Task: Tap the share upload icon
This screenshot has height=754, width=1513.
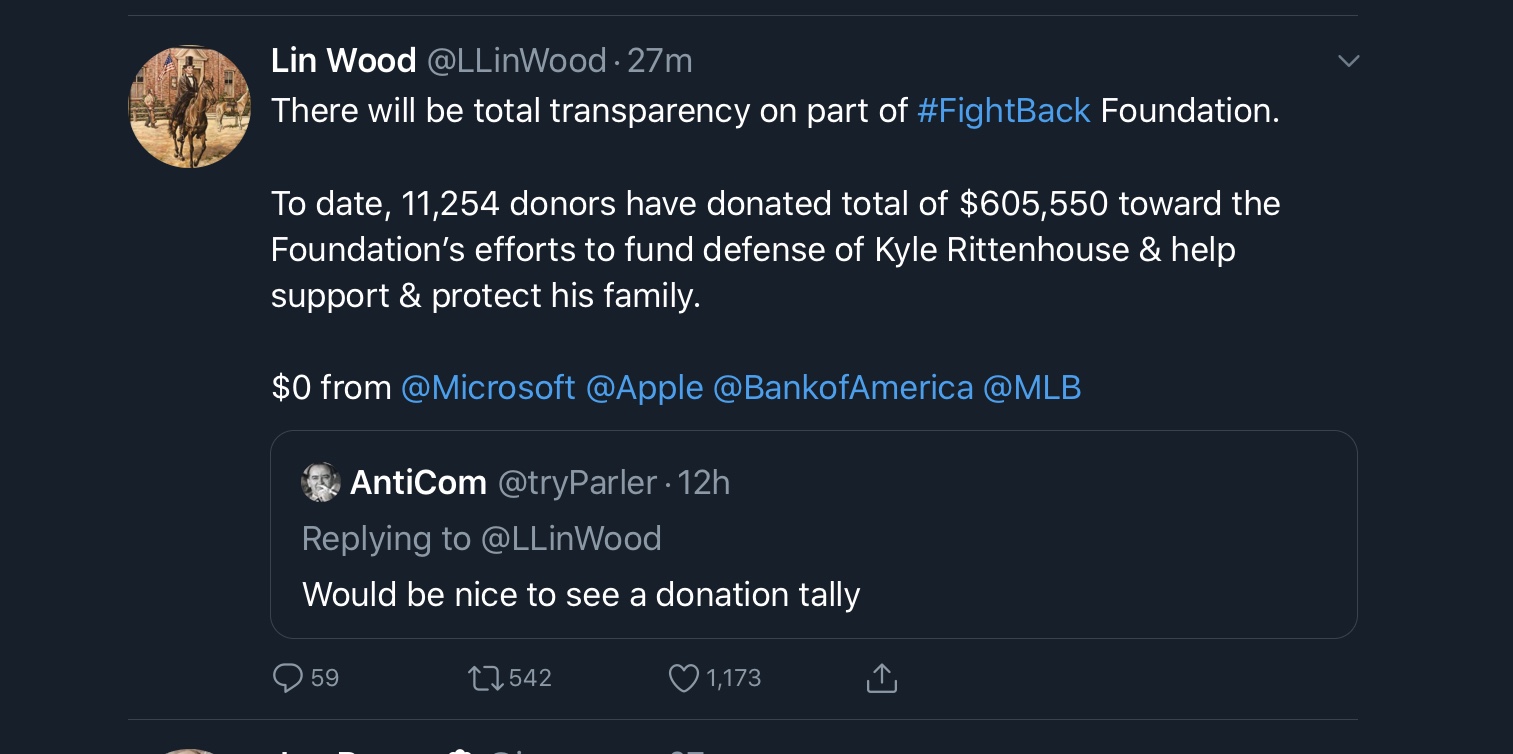Action: pyautogui.click(x=881, y=679)
